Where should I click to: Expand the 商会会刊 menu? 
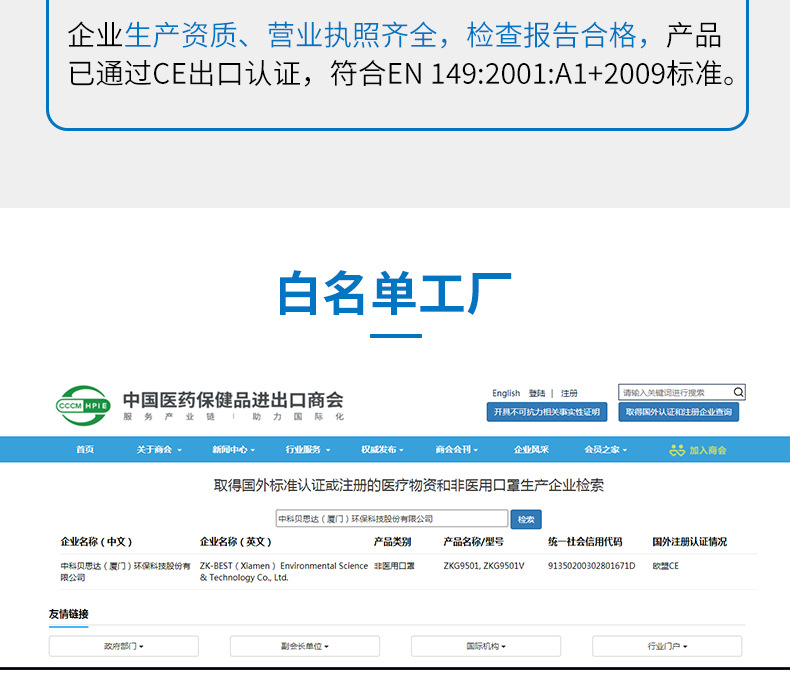[456, 449]
